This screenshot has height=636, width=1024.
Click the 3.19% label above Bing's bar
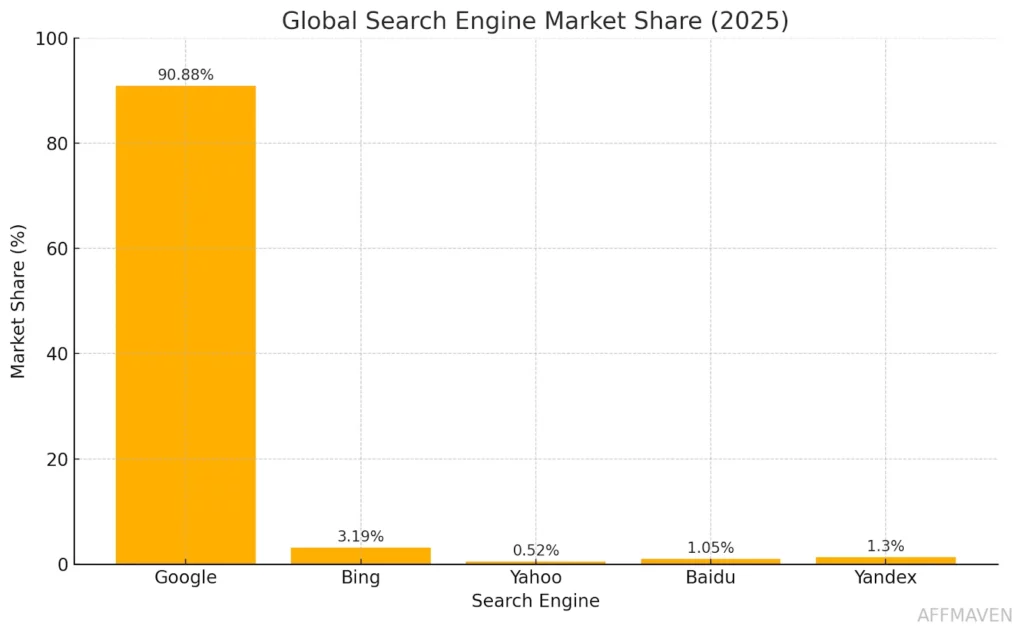click(x=361, y=536)
